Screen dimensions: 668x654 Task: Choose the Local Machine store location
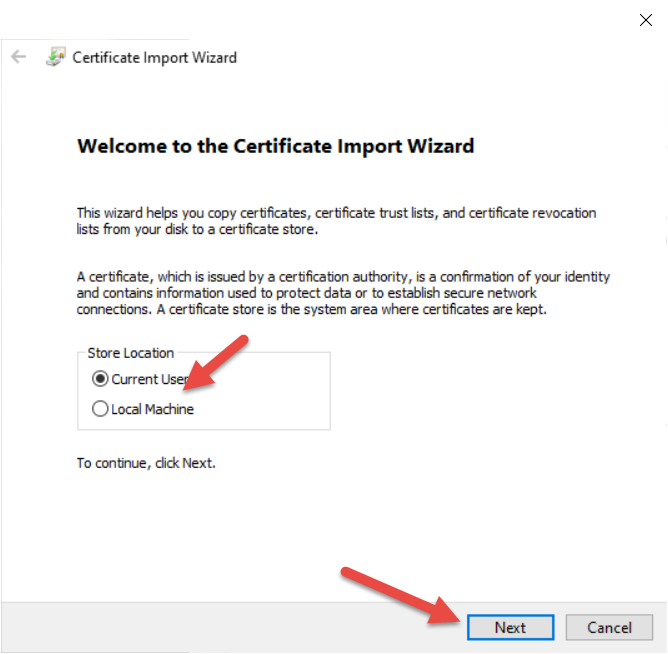point(100,409)
